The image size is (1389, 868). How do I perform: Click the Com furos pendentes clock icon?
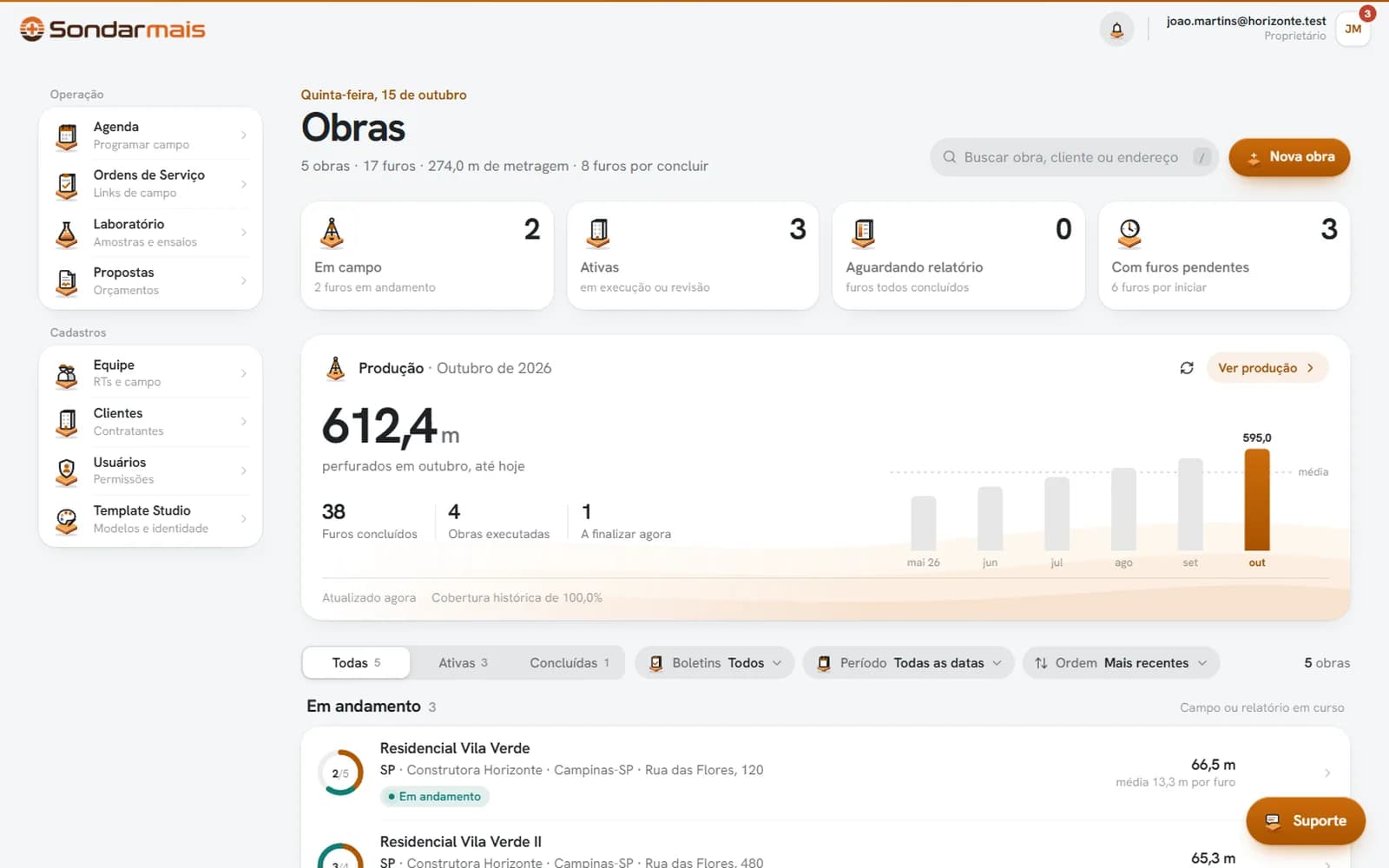click(1129, 232)
